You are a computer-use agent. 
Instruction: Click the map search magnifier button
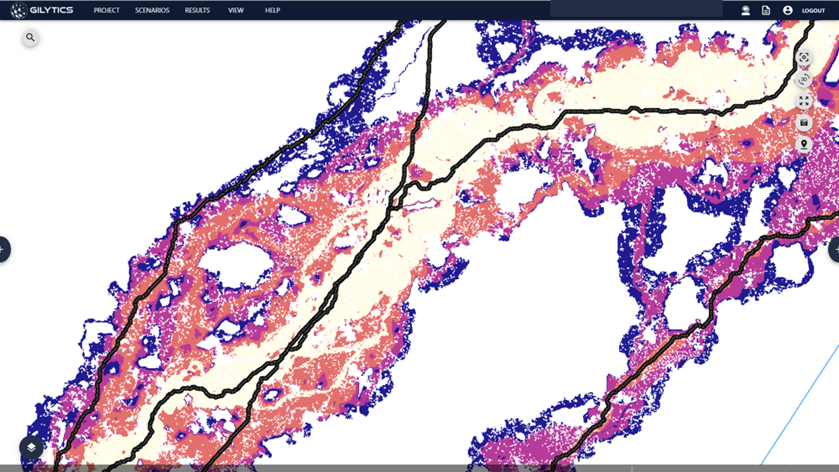point(30,37)
